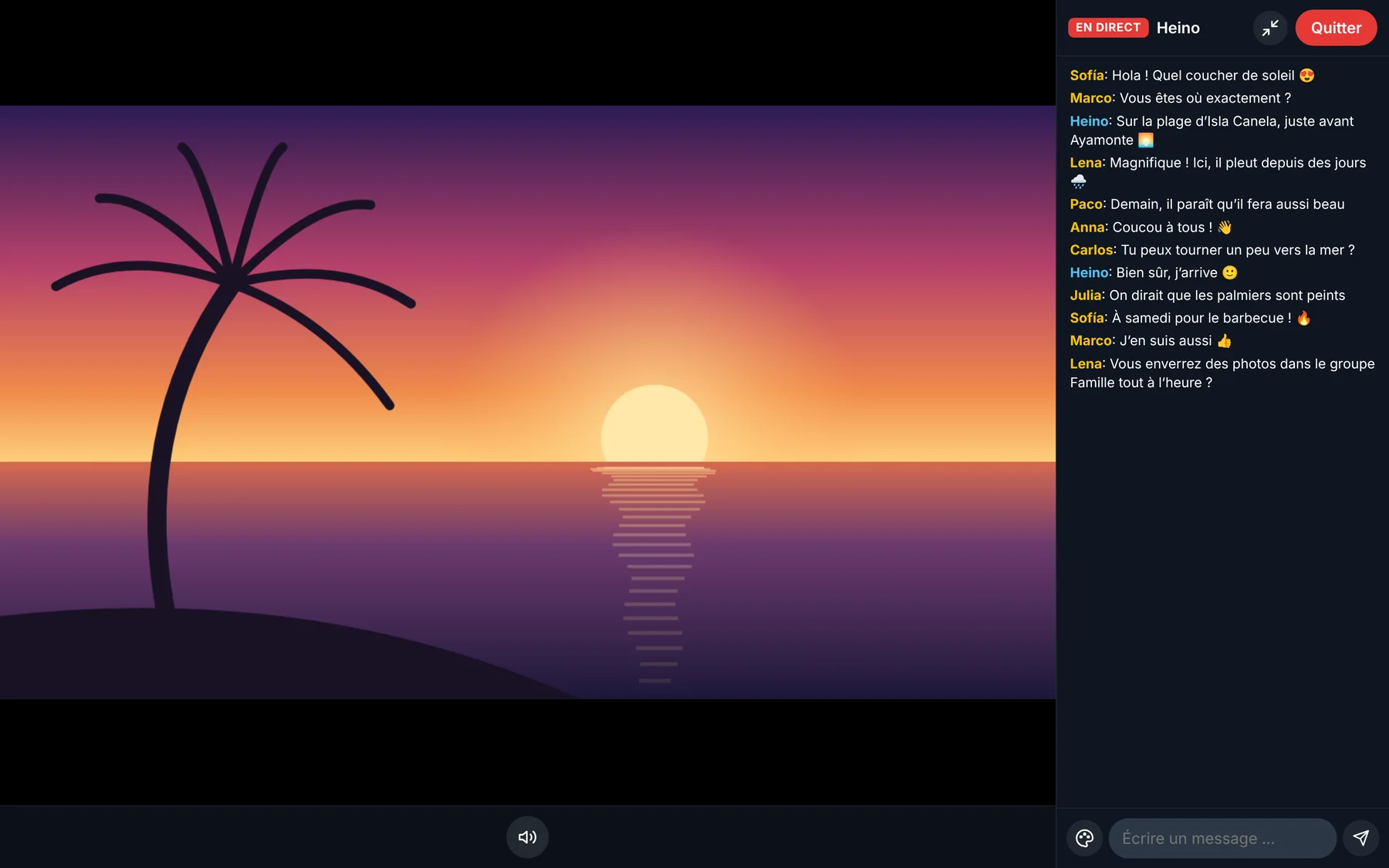
Task: Click the EN DIRECT live badge
Action: click(1107, 28)
